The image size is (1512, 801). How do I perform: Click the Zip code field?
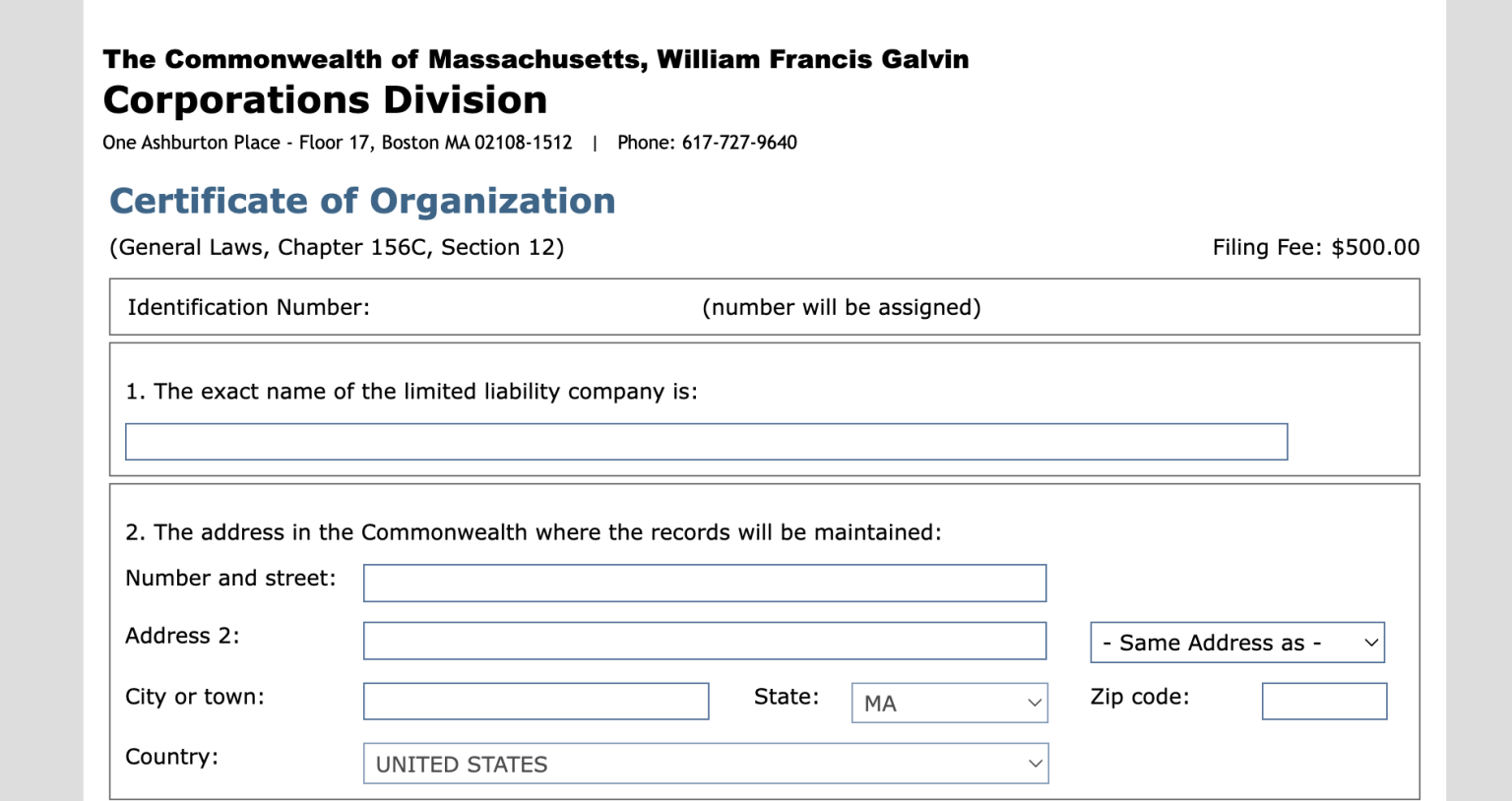click(1323, 701)
